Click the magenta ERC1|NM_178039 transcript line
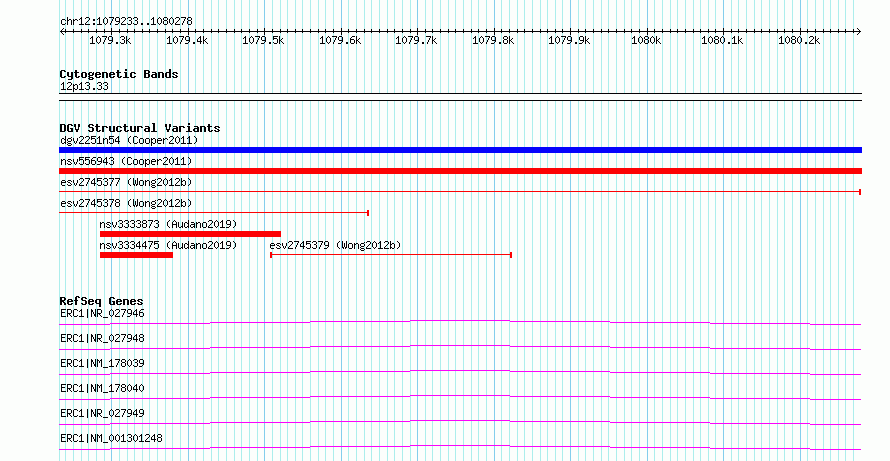The height and width of the screenshot is (461, 890). [460, 372]
